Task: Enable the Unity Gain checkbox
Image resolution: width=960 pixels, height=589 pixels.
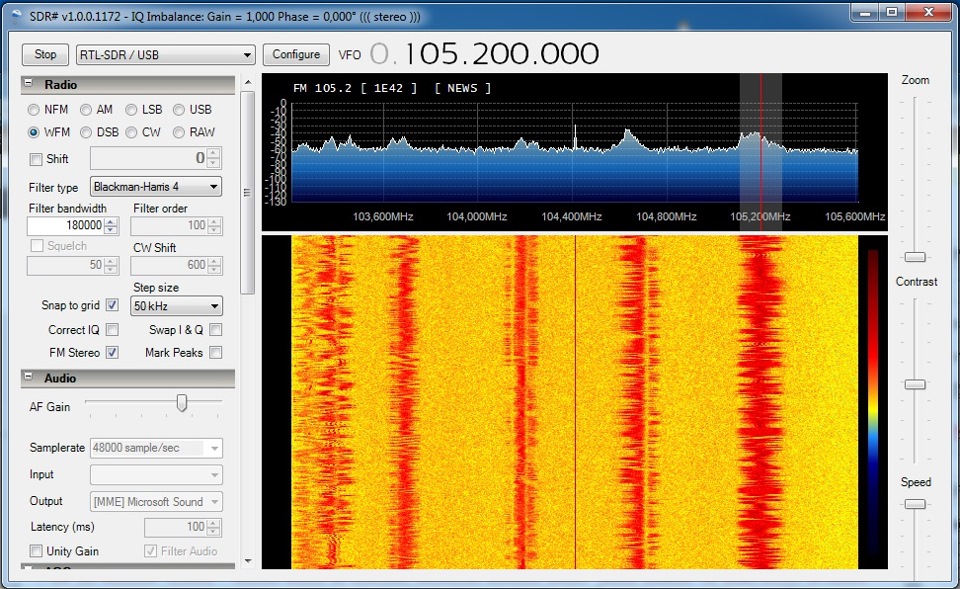Action: pos(36,551)
